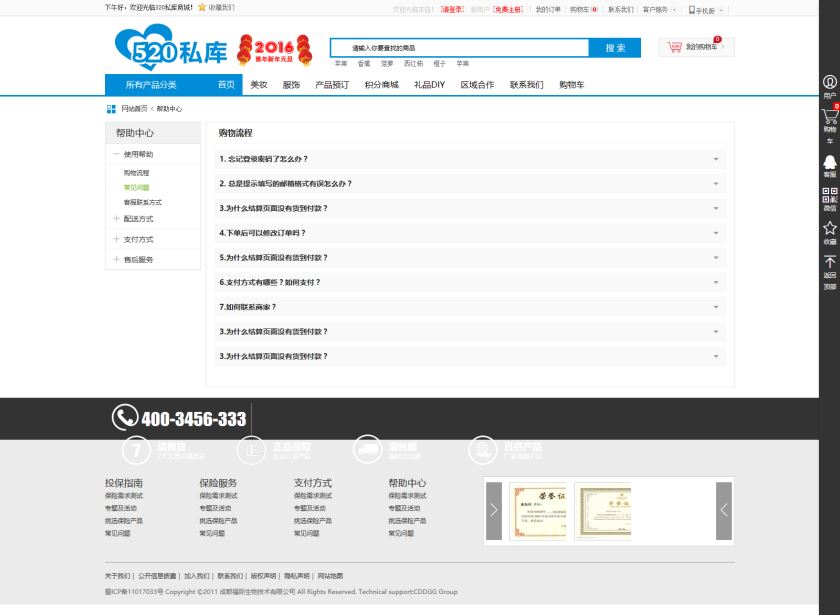Open 联系我们 in the main navigation bar
This screenshot has height=615, width=840.
527,85
